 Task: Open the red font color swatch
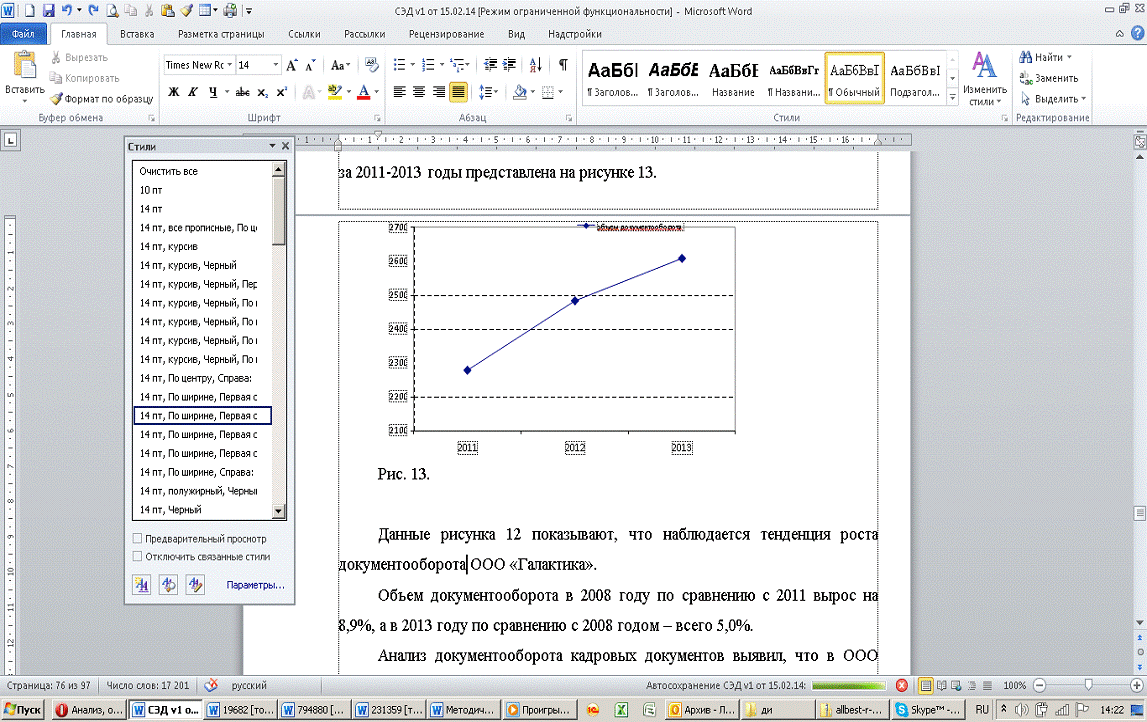coord(362,92)
